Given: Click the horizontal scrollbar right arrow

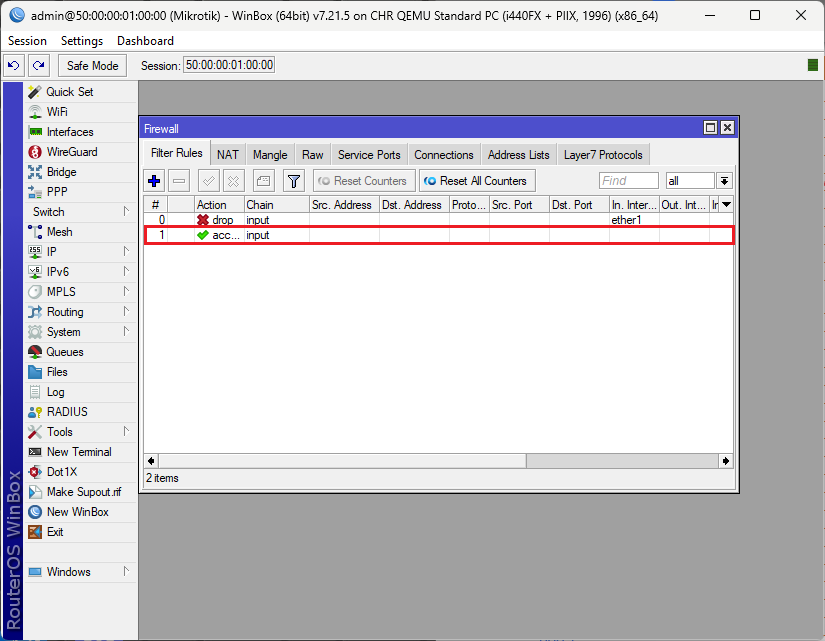Looking at the screenshot, I should point(726,461).
